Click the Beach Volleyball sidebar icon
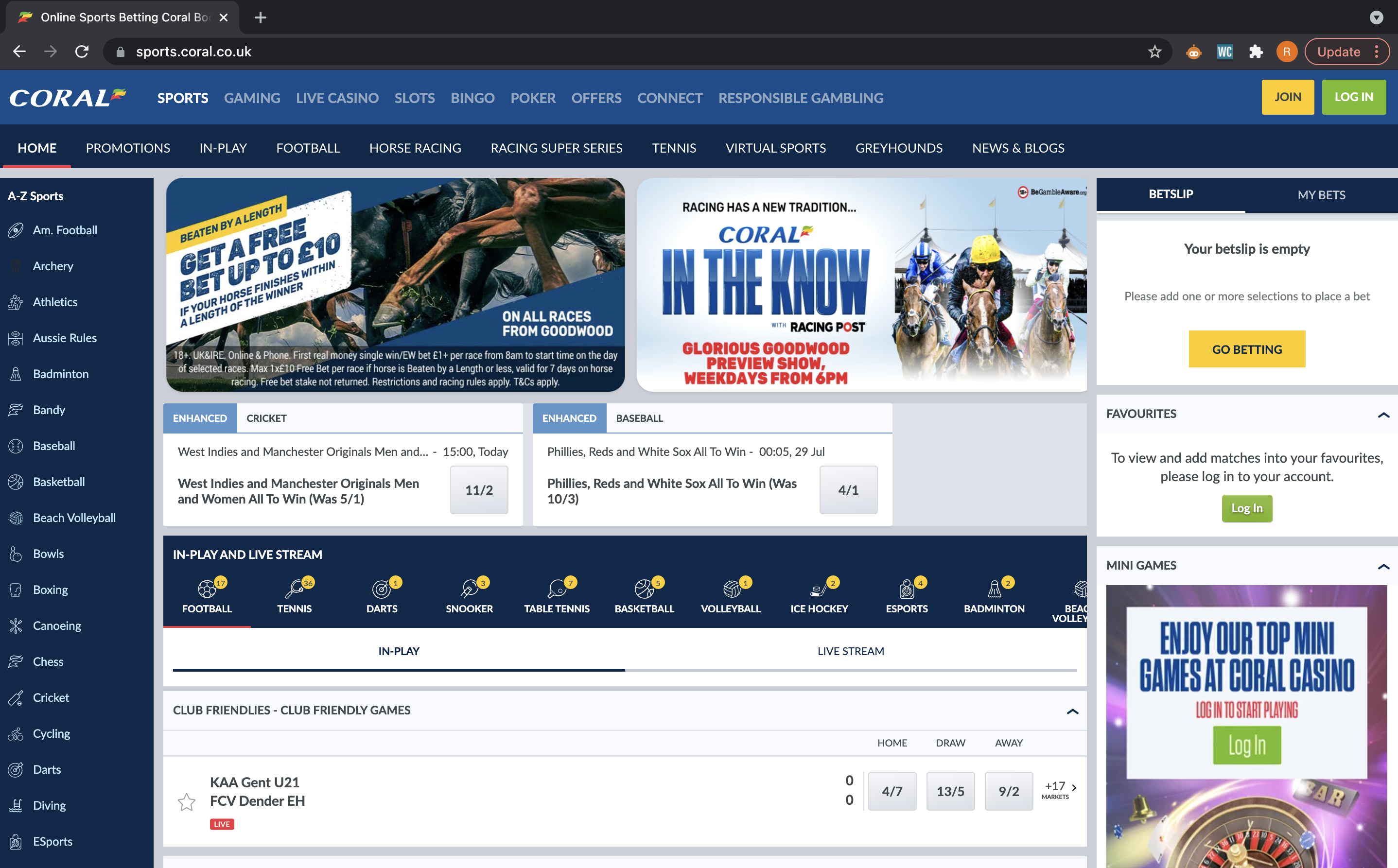The height and width of the screenshot is (868, 1398). pyautogui.click(x=16, y=518)
